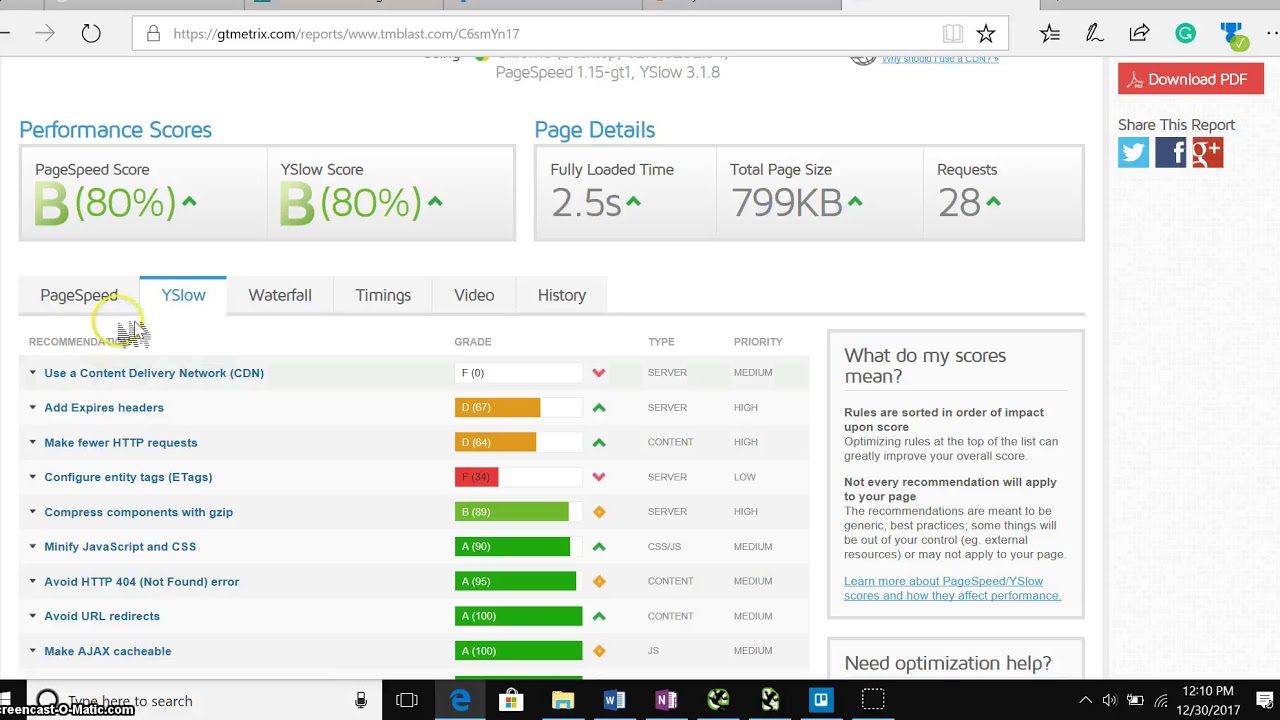Refresh the page with the reload icon
The width and height of the screenshot is (1280, 720).
point(91,34)
